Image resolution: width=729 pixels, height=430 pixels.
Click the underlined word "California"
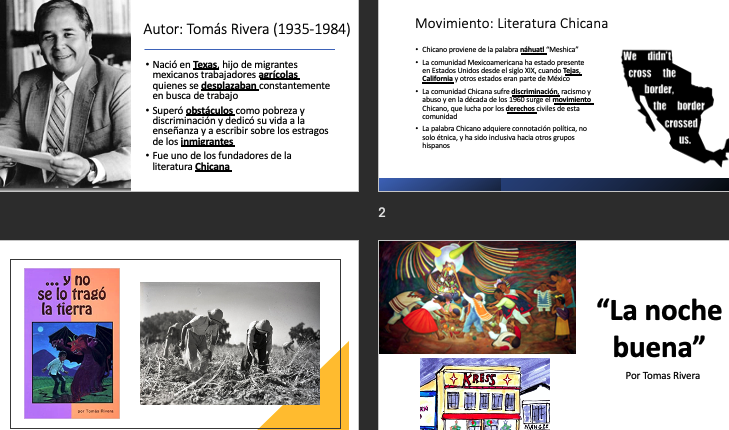tap(437, 79)
